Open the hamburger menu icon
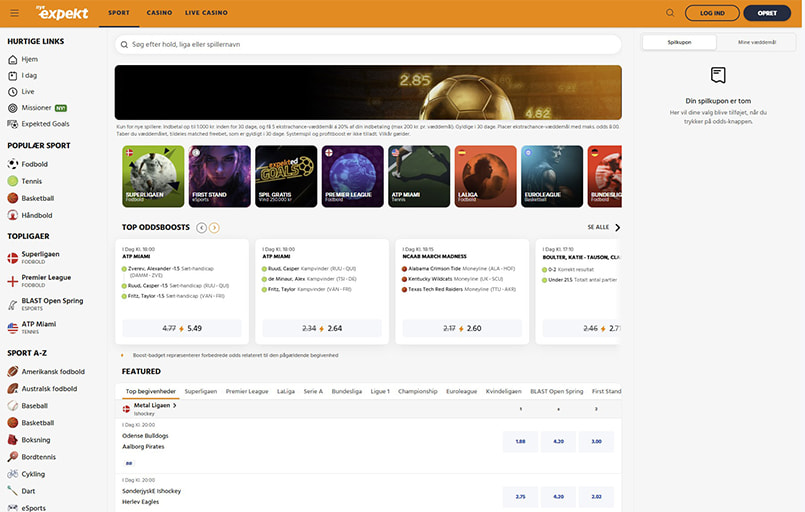Image resolution: width=805 pixels, height=512 pixels. pyautogui.click(x=14, y=13)
